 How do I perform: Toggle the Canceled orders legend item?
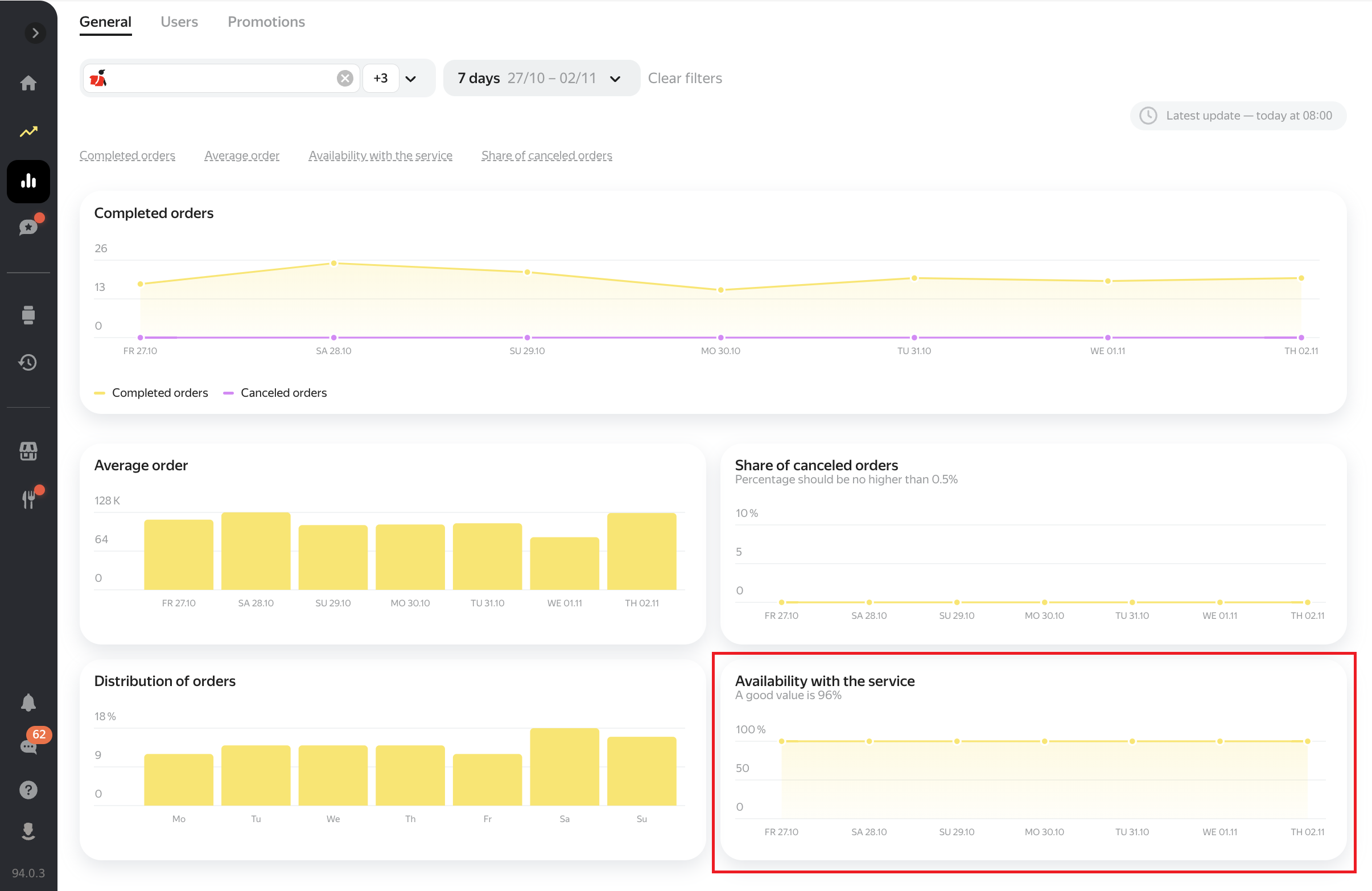coord(275,393)
